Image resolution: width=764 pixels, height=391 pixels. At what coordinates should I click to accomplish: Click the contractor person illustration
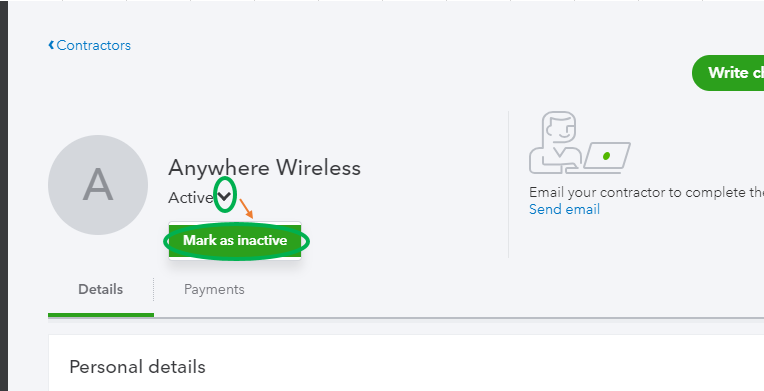pyautogui.click(x=556, y=142)
